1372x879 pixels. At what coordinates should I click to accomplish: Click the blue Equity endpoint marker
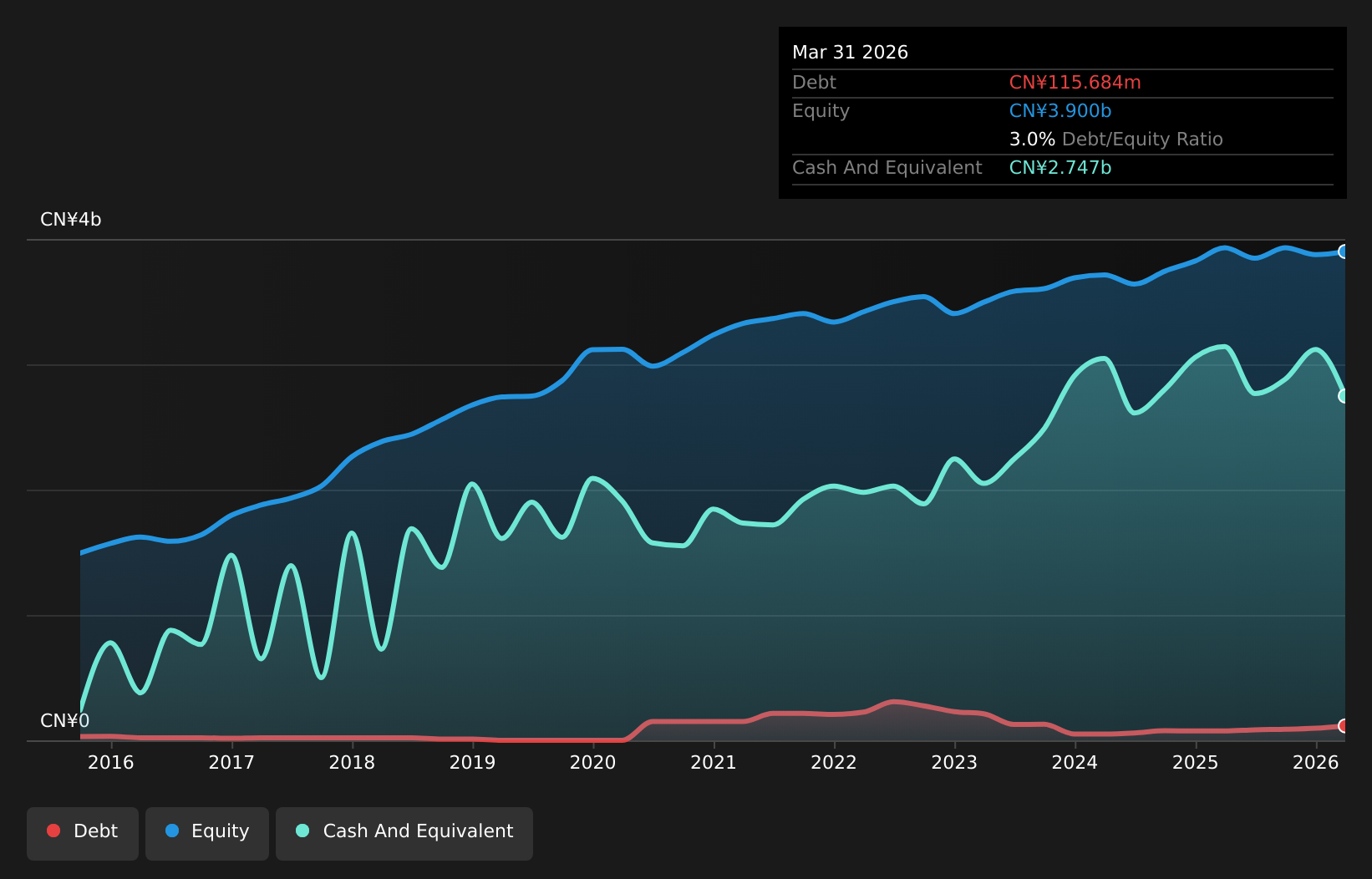pos(1344,252)
